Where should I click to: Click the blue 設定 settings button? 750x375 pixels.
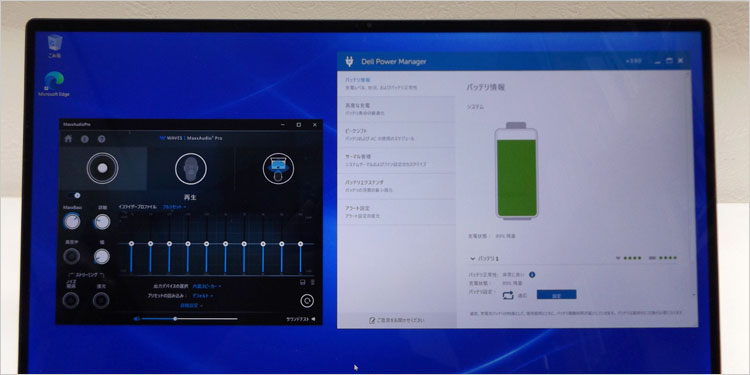point(556,295)
